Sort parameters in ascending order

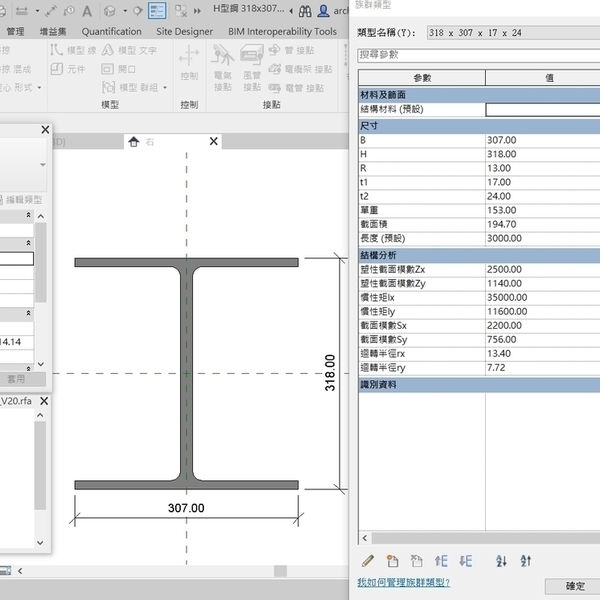click(502, 562)
